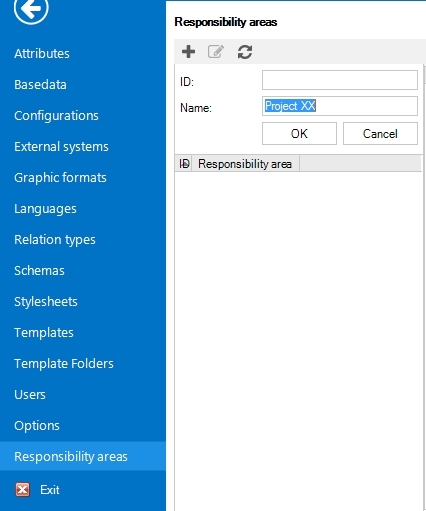
Task: Cancel the new responsibility area
Action: click(380, 134)
